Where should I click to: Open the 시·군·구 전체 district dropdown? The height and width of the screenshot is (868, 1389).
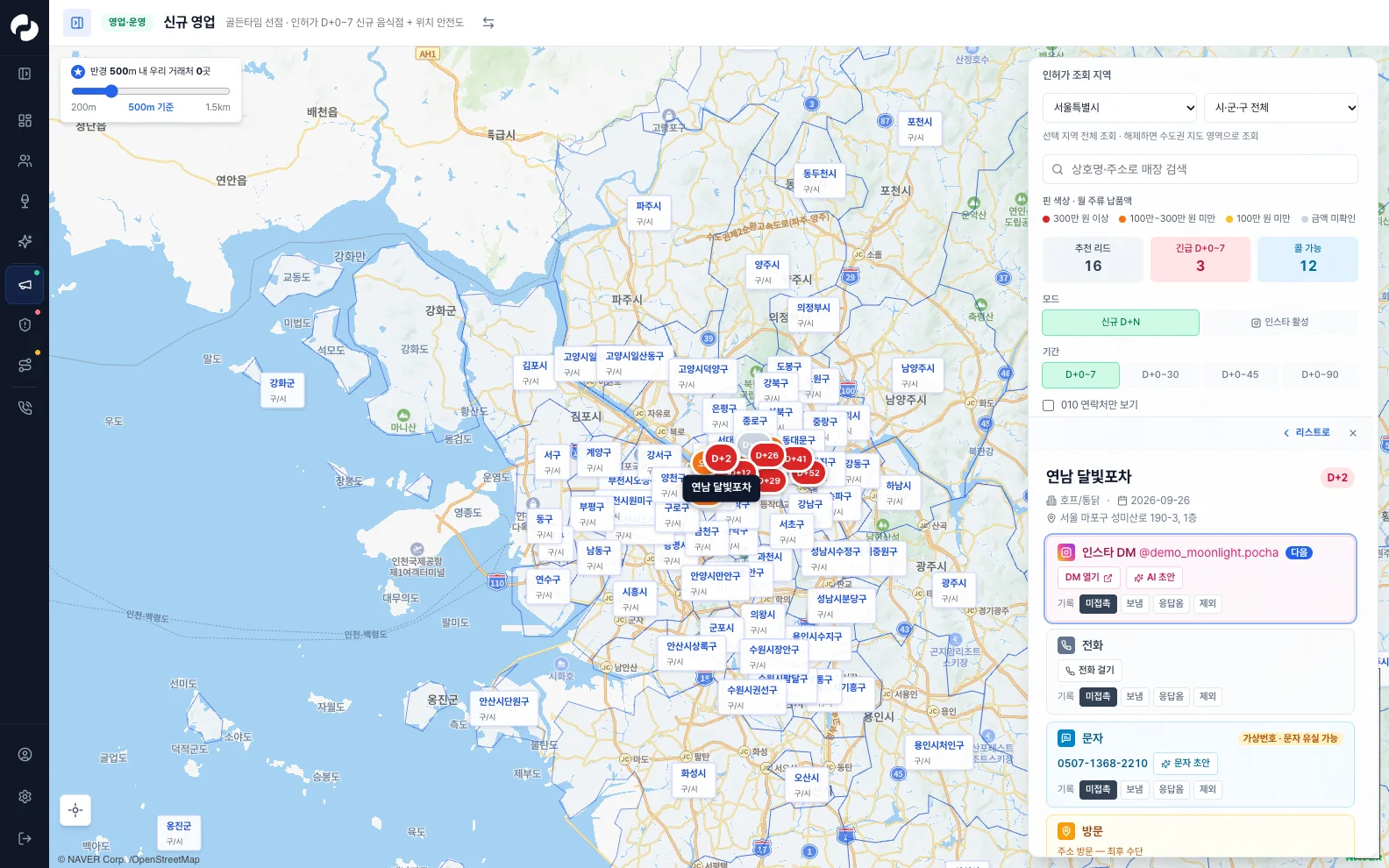pos(1281,108)
